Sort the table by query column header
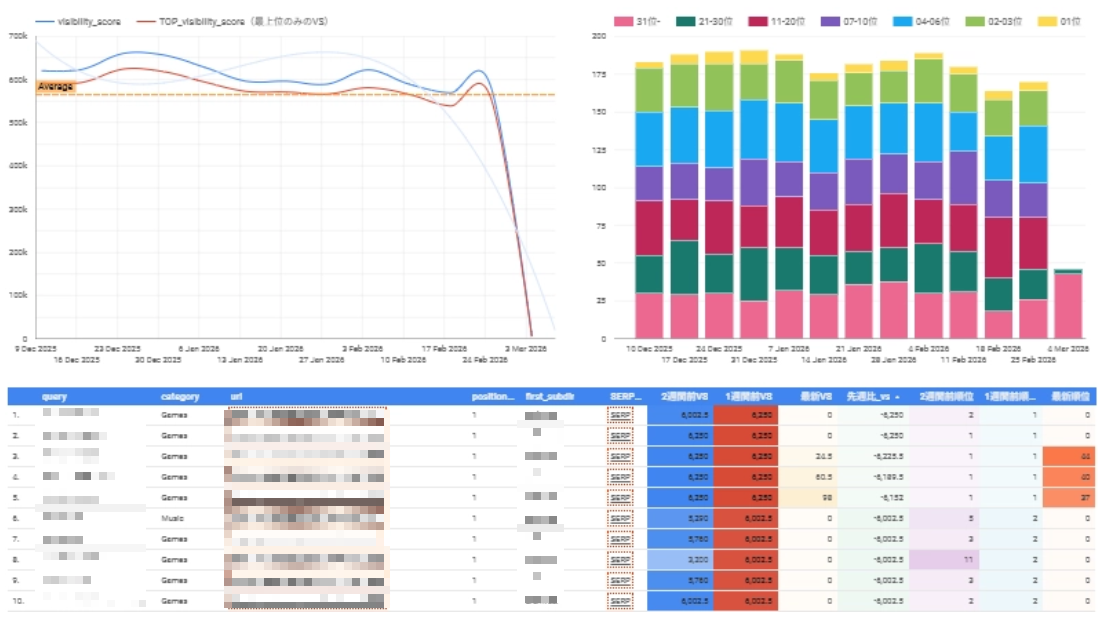Image resolution: width=1107 pixels, height=623 pixels. [x=55, y=397]
